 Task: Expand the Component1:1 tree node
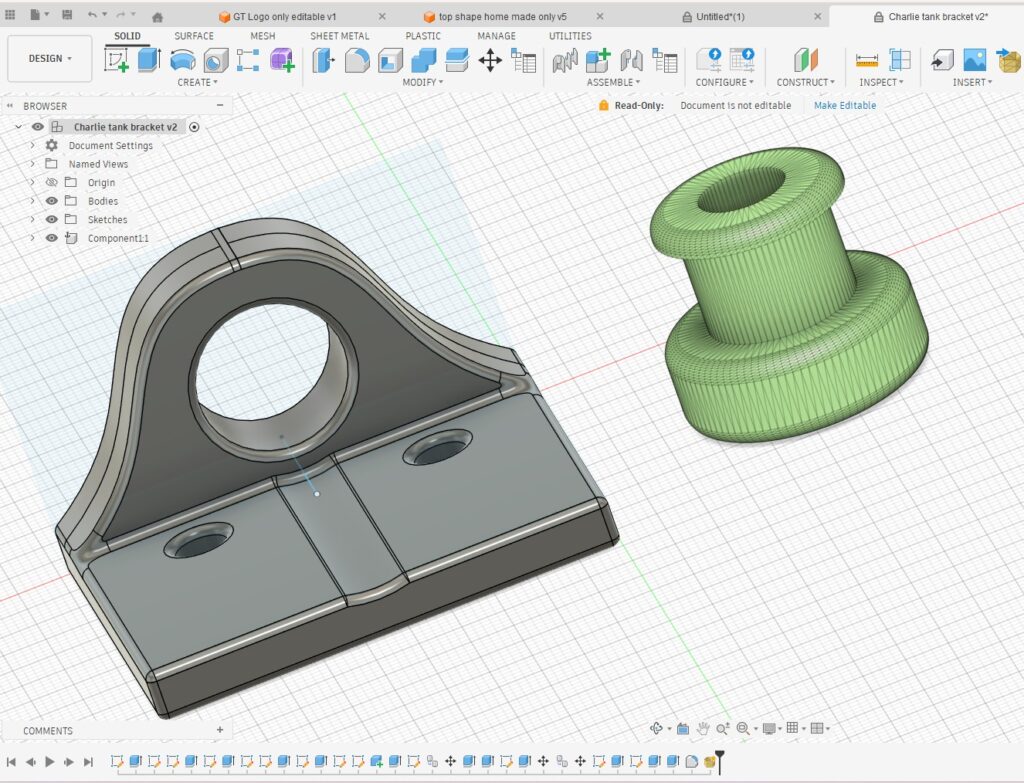click(32, 238)
